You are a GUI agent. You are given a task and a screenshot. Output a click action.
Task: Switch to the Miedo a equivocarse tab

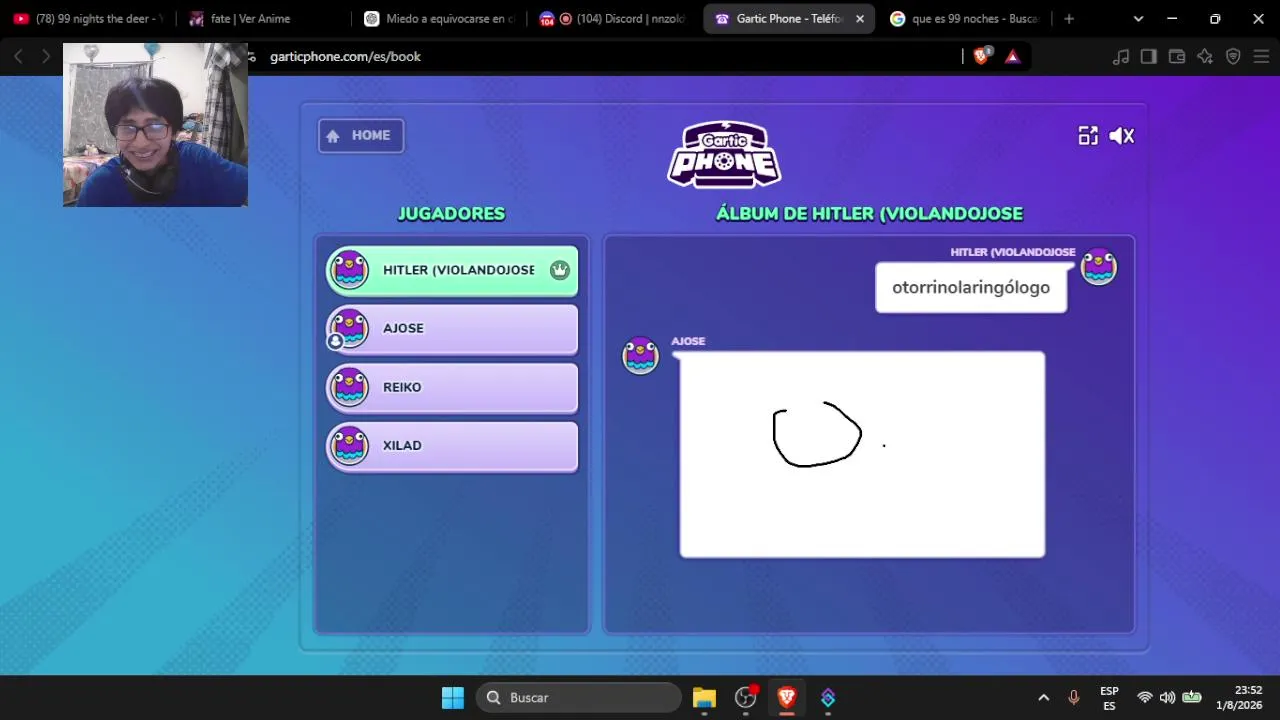tap(440, 19)
